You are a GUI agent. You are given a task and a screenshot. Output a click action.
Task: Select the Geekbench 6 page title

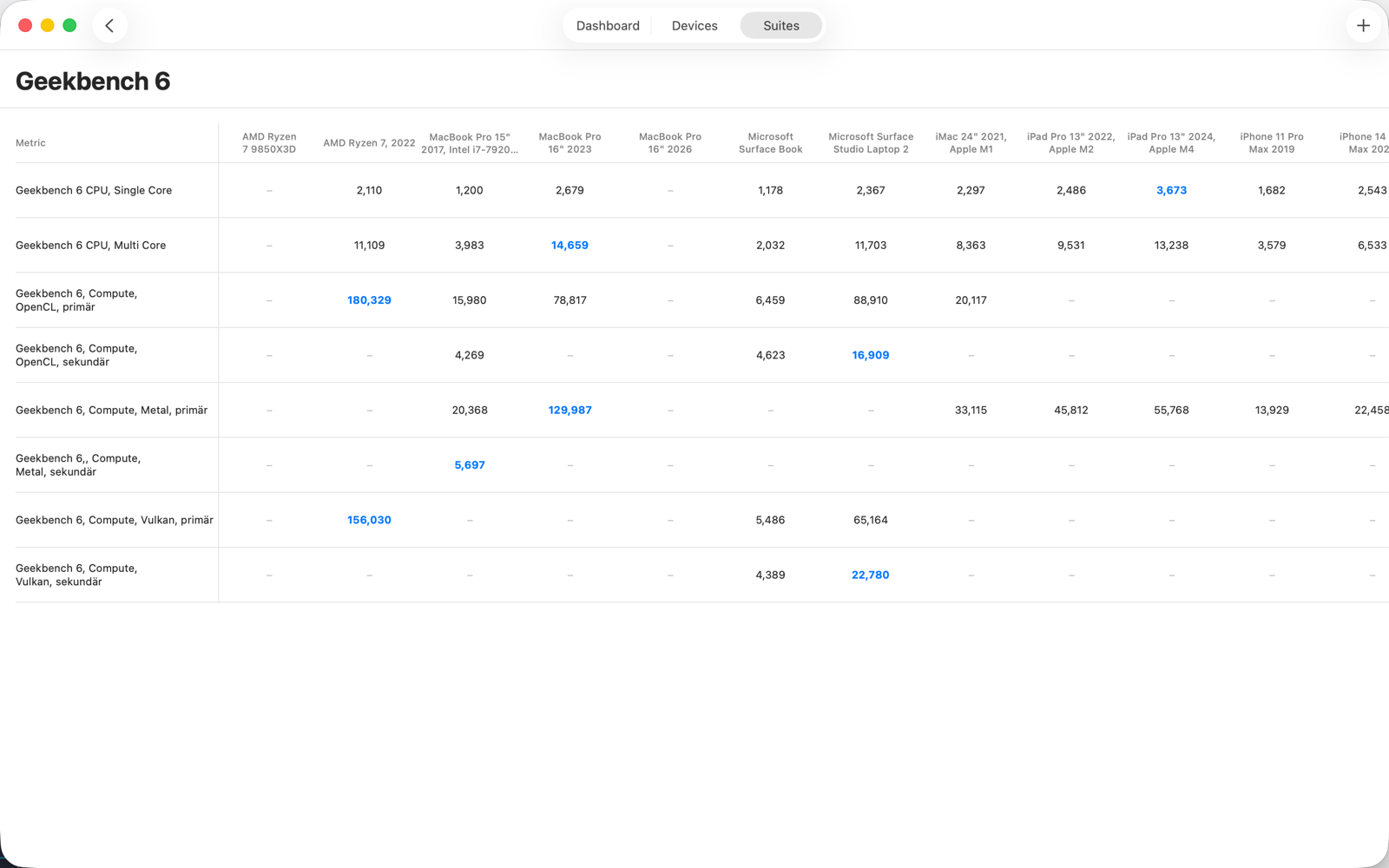[x=93, y=81]
